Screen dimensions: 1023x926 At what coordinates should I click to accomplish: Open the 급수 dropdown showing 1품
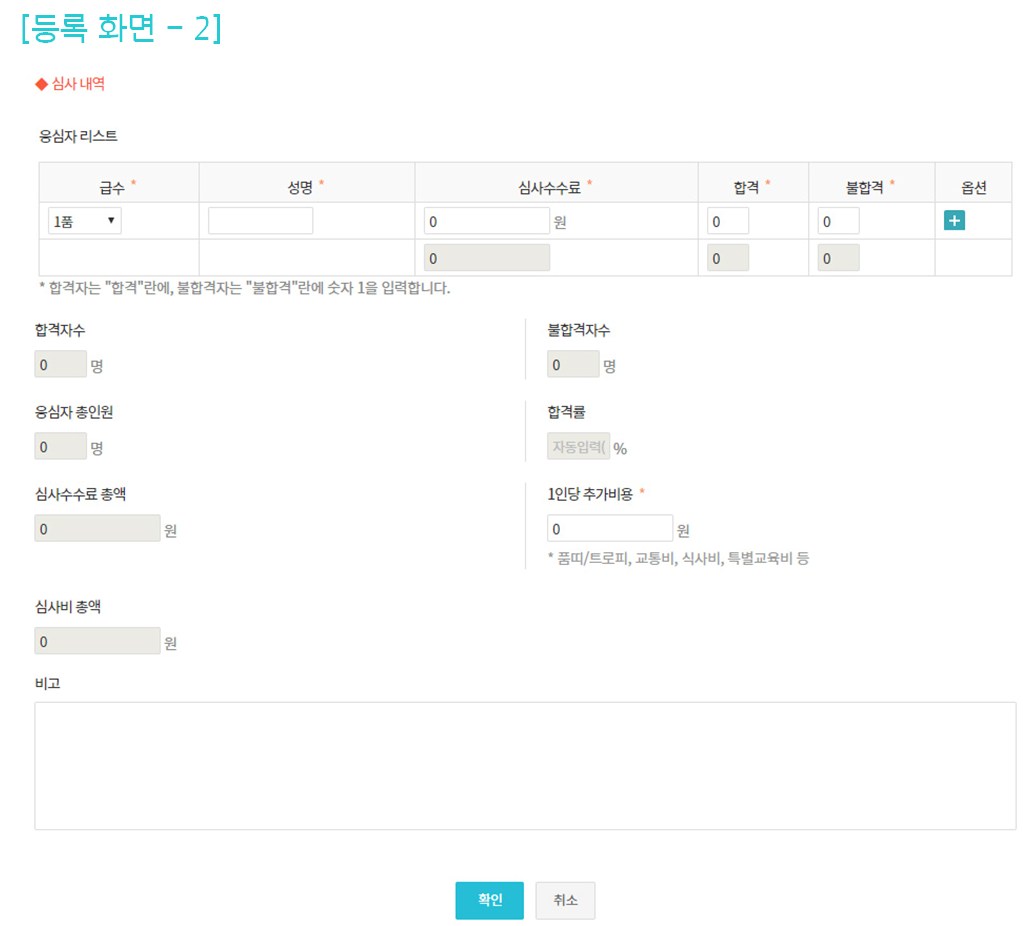click(x=84, y=221)
